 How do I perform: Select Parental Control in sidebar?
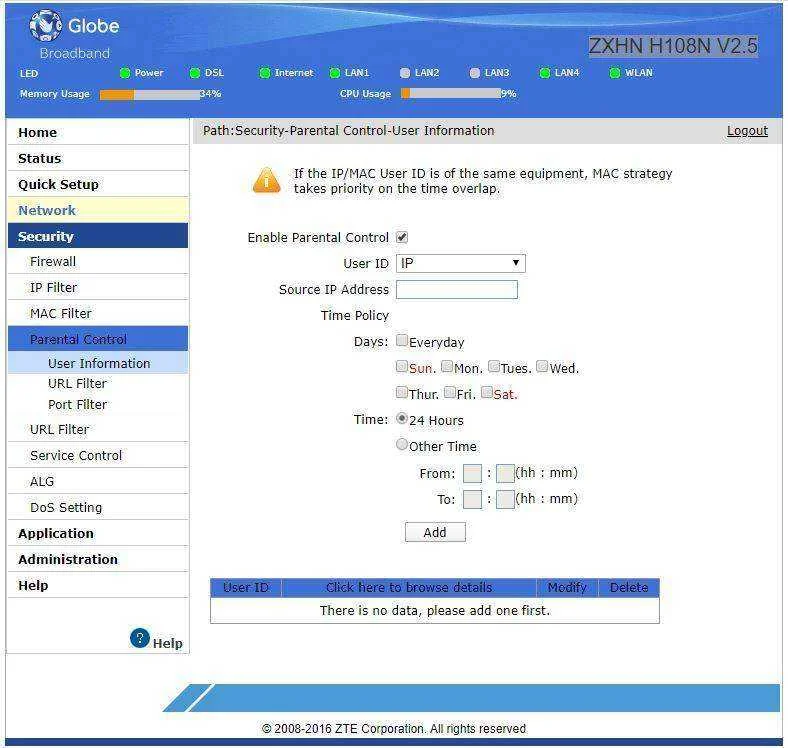98,339
